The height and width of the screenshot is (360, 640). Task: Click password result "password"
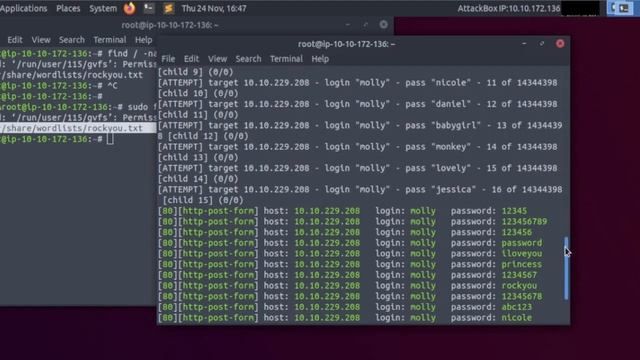click(522, 243)
